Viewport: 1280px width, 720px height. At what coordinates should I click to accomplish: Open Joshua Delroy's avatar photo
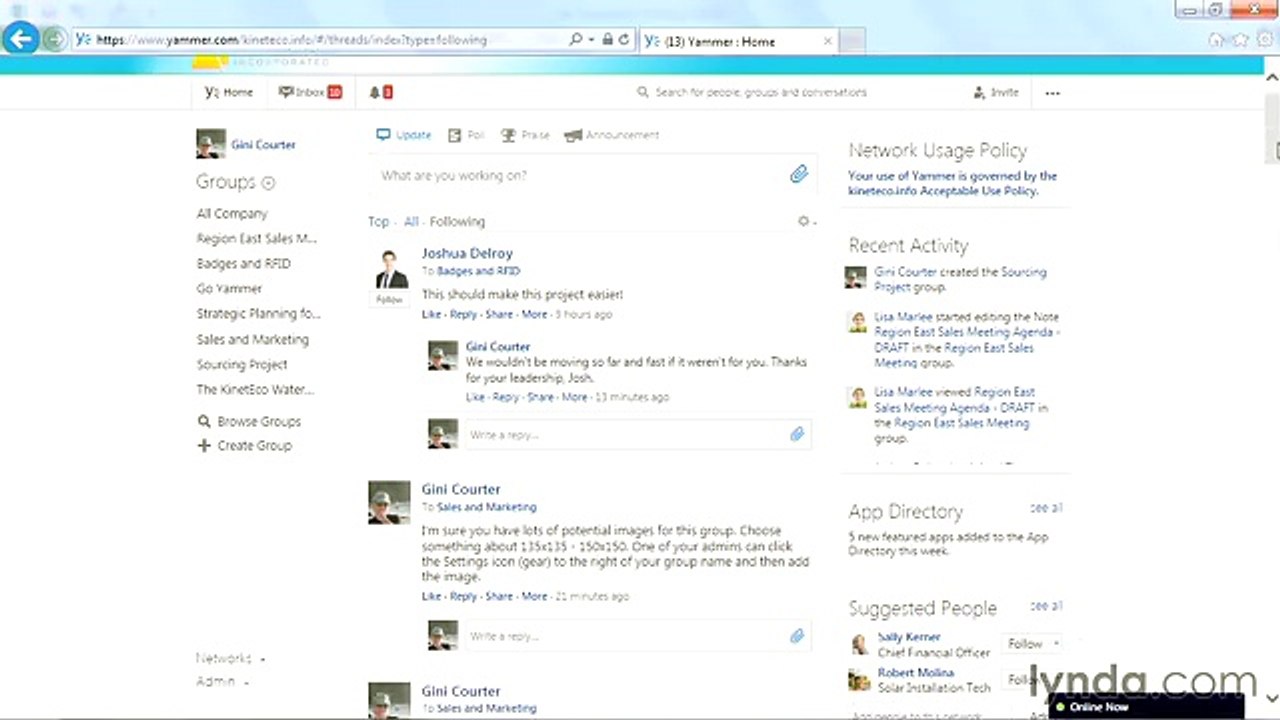[x=391, y=270]
